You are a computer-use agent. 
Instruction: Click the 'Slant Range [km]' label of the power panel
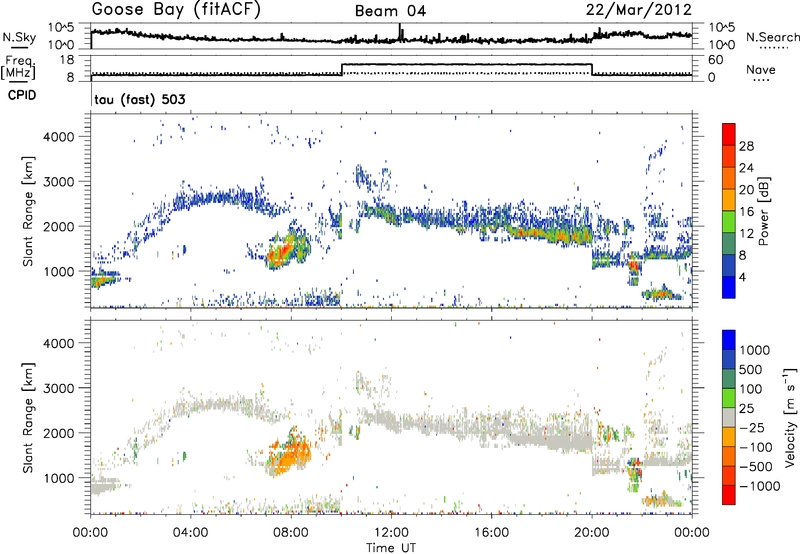point(28,211)
